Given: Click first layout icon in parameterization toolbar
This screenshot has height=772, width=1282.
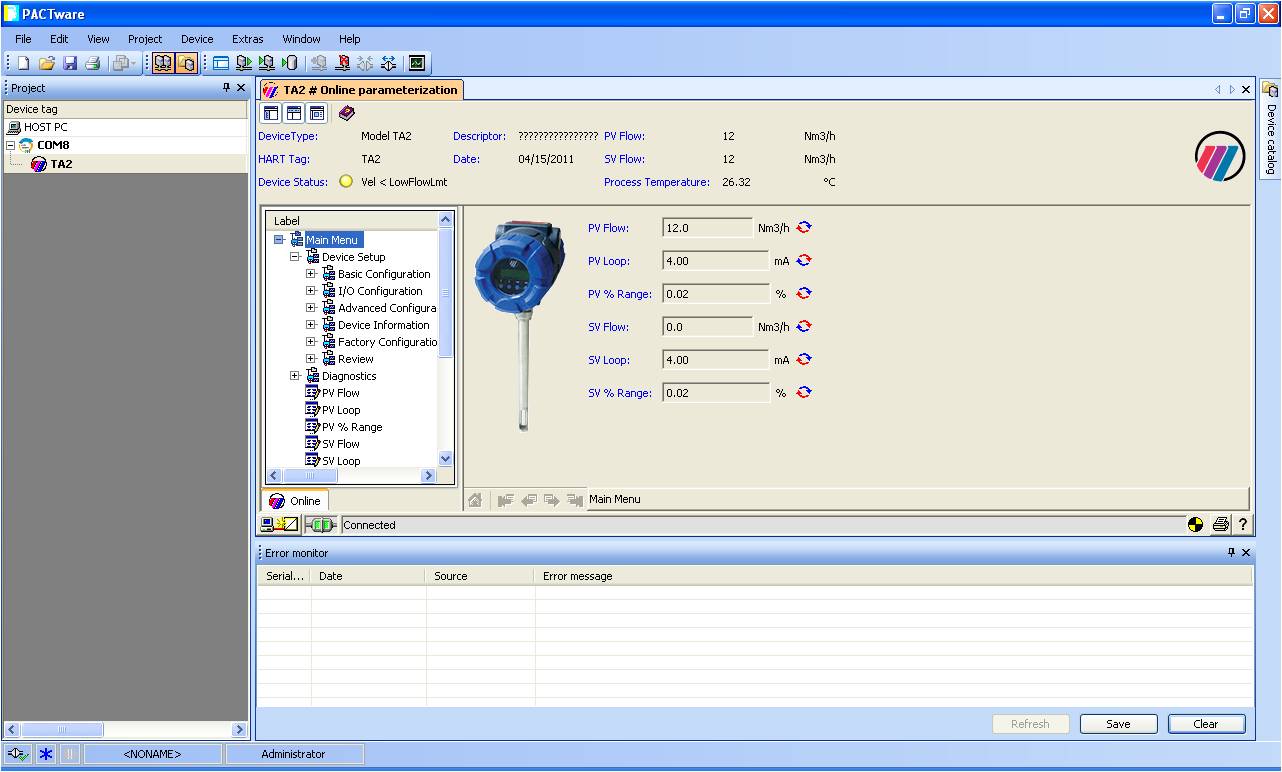Looking at the screenshot, I should pos(271,113).
